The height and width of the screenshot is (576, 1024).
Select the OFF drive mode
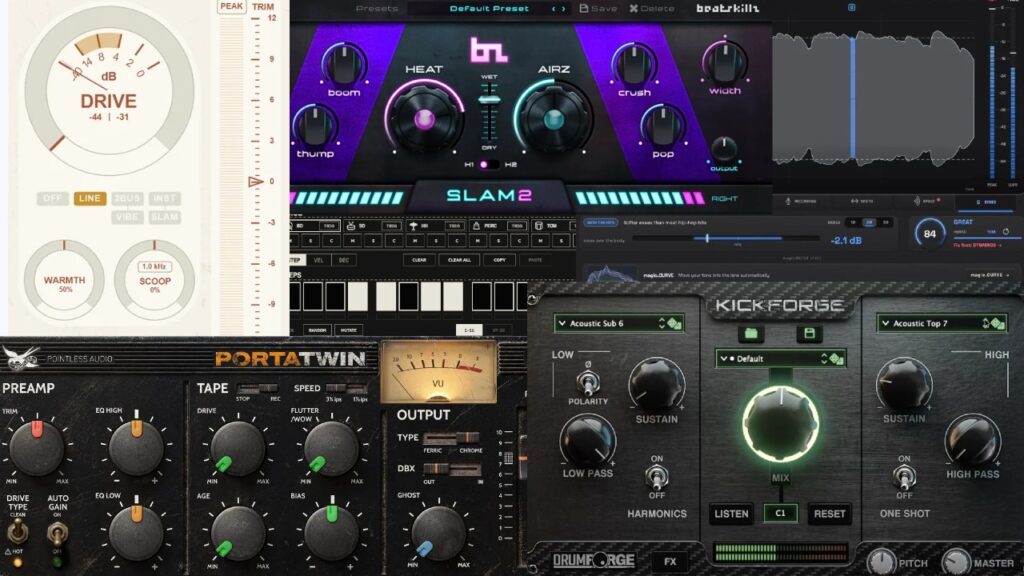pos(52,199)
